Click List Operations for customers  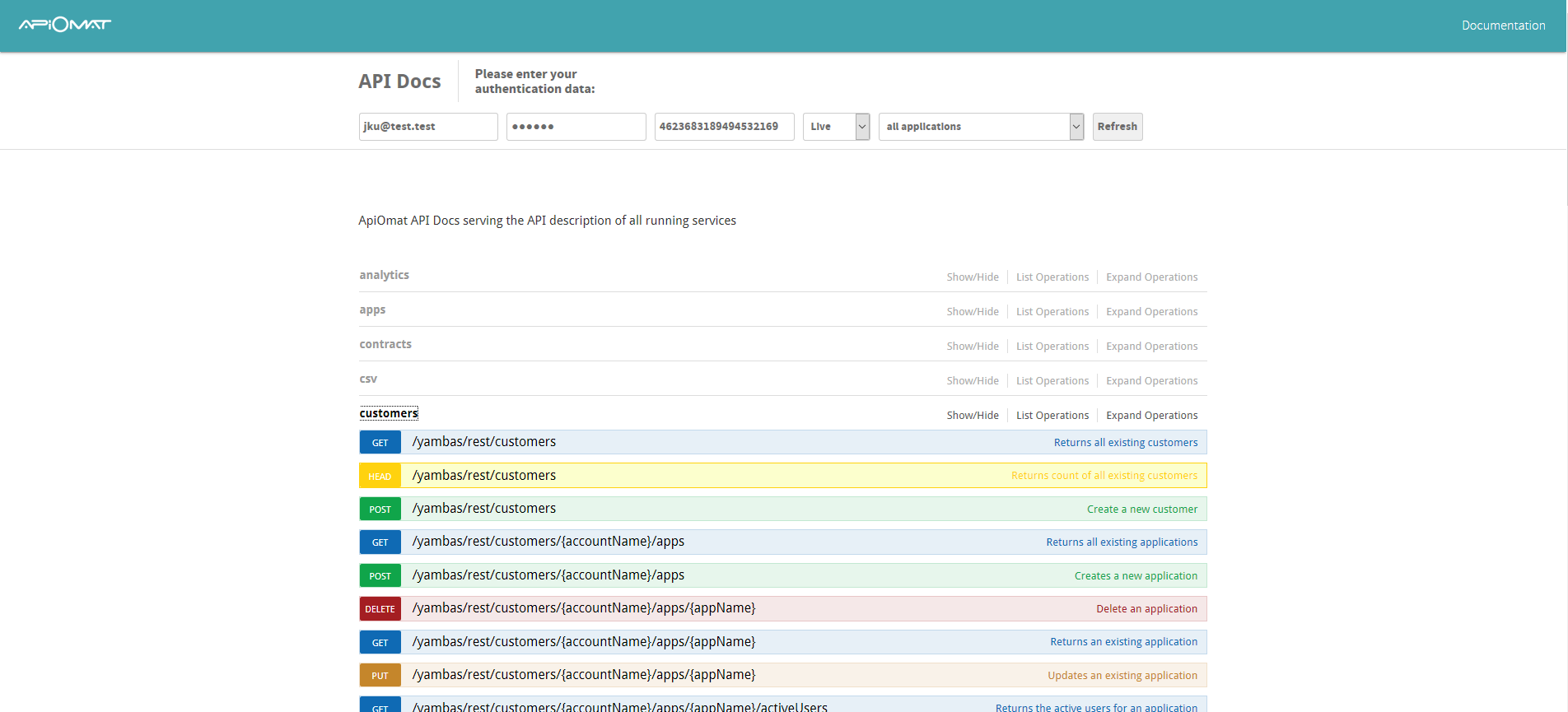(x=1052, y=416)
